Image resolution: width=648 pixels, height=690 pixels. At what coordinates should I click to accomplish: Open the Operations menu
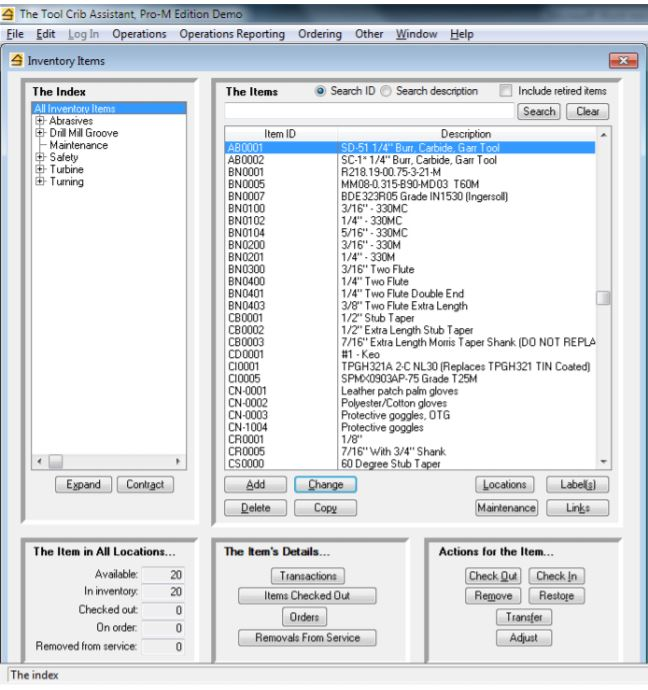pos(139,34)
